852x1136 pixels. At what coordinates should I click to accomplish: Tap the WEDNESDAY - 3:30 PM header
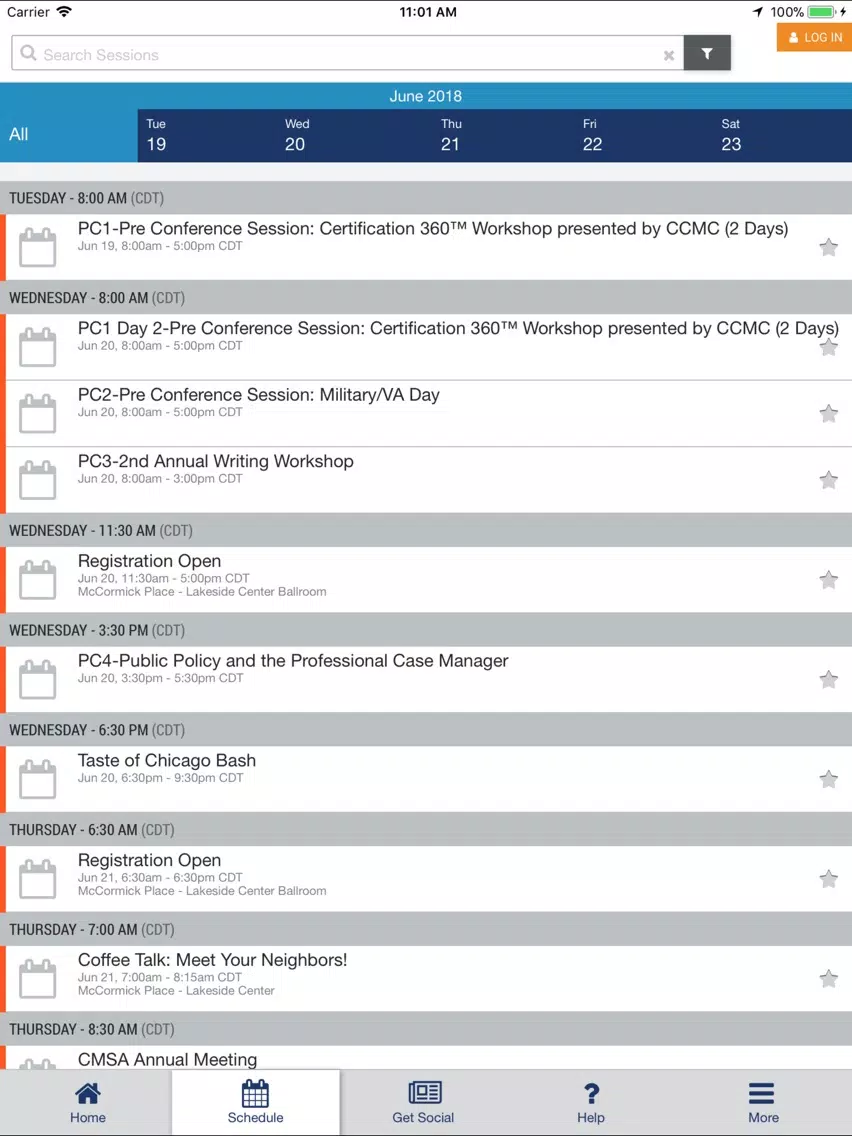point(426,630)
